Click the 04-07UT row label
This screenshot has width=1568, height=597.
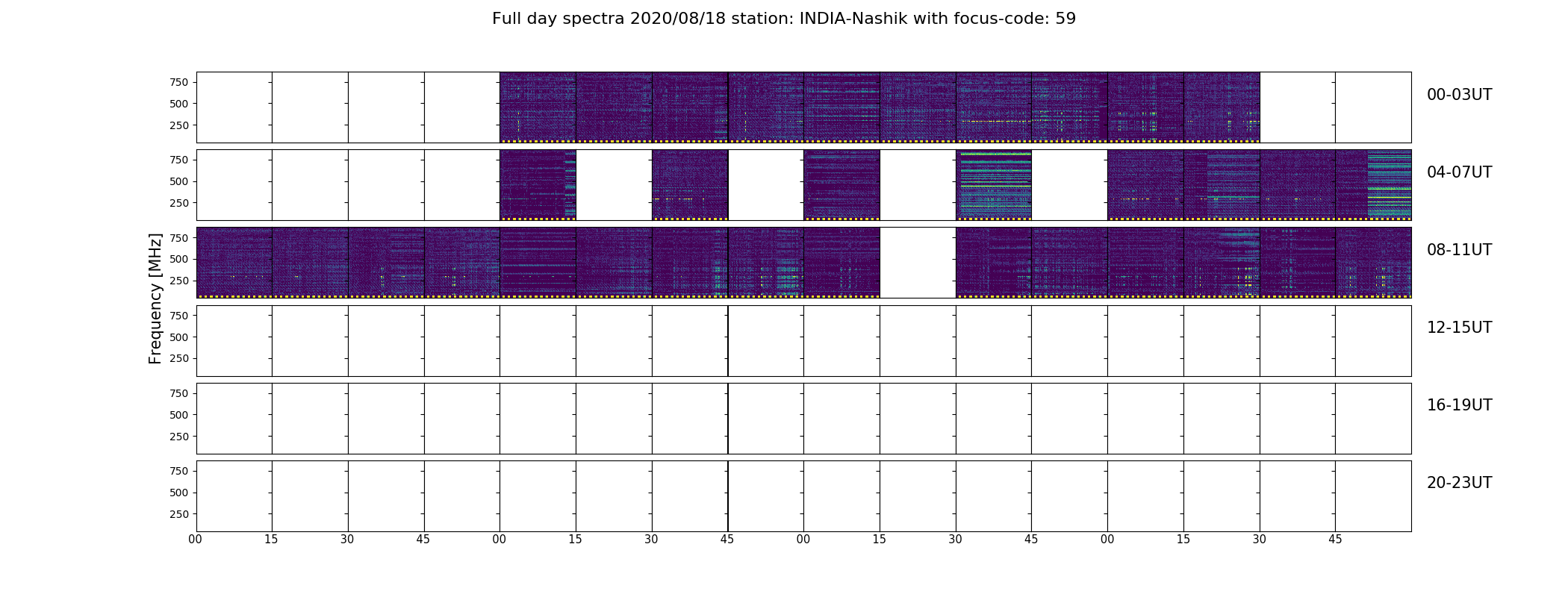point(1459,172)
